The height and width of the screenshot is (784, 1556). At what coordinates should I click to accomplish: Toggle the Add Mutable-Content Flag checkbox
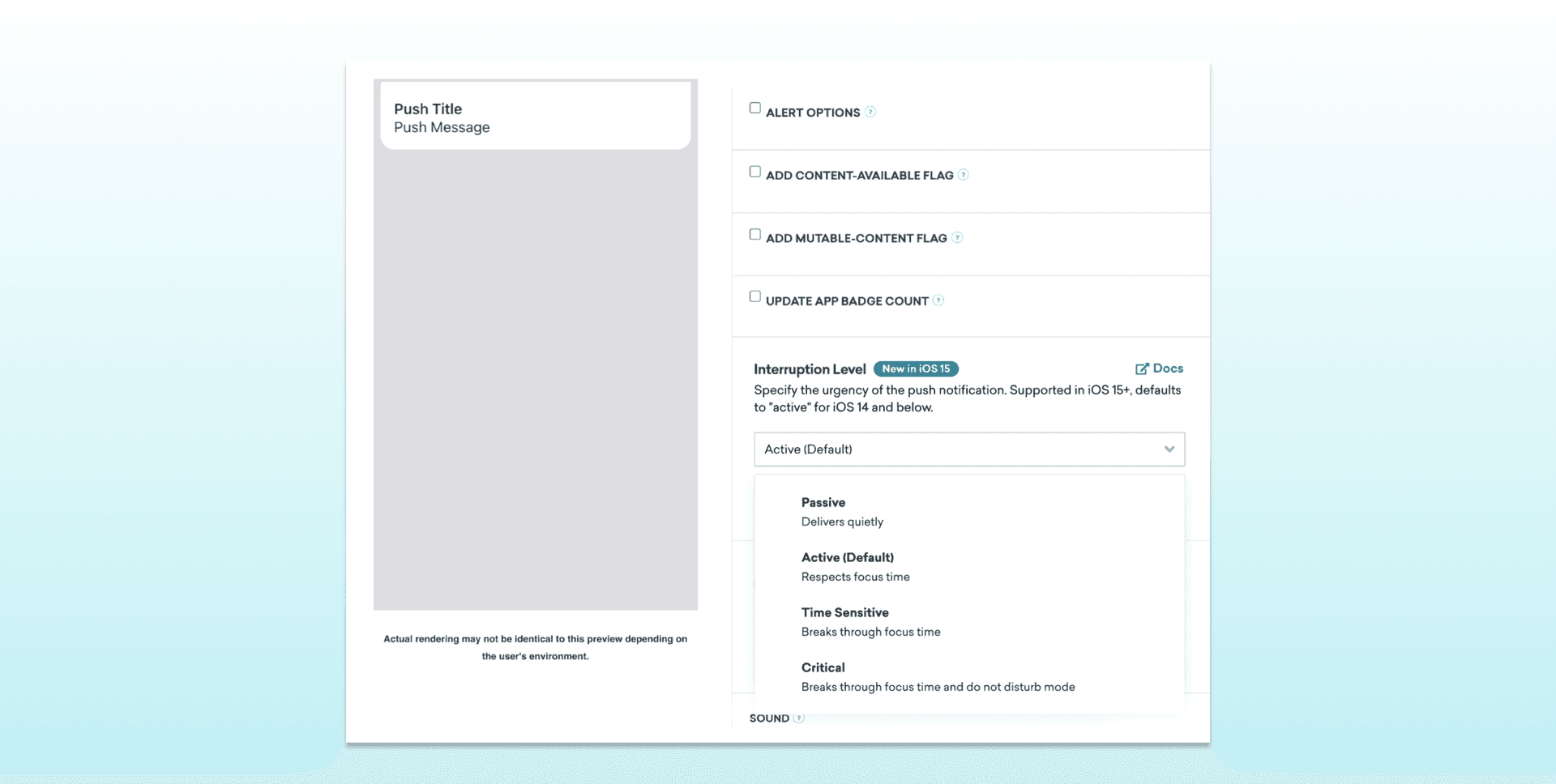pyautogui.click(x=755, y=235)
